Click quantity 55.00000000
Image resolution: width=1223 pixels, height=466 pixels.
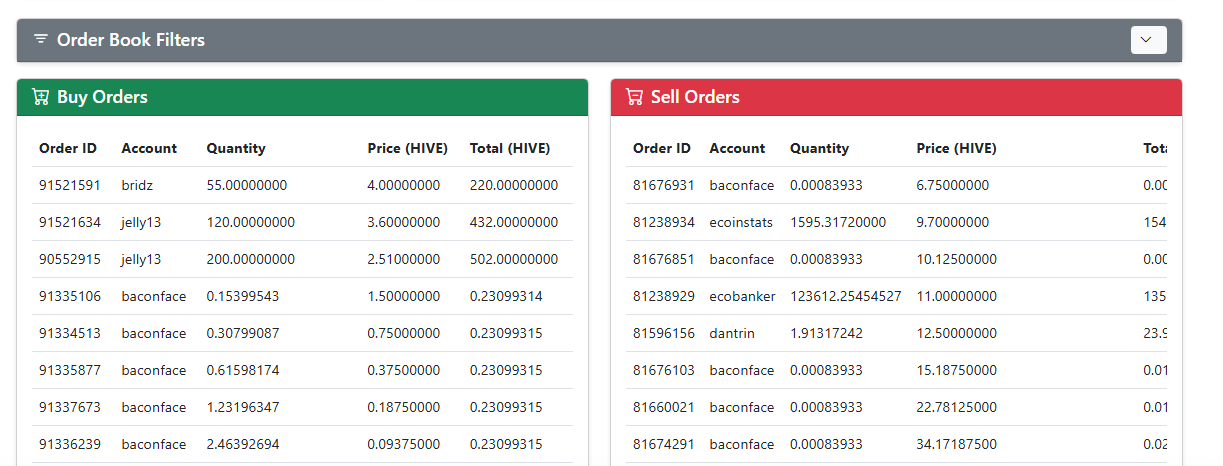(247, 185)
